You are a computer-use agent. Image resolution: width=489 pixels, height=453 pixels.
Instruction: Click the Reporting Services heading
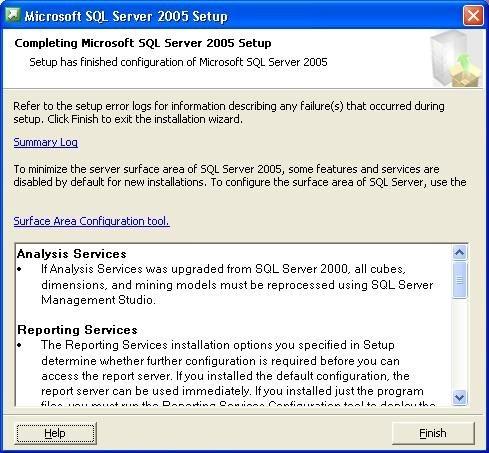point(77,330)
